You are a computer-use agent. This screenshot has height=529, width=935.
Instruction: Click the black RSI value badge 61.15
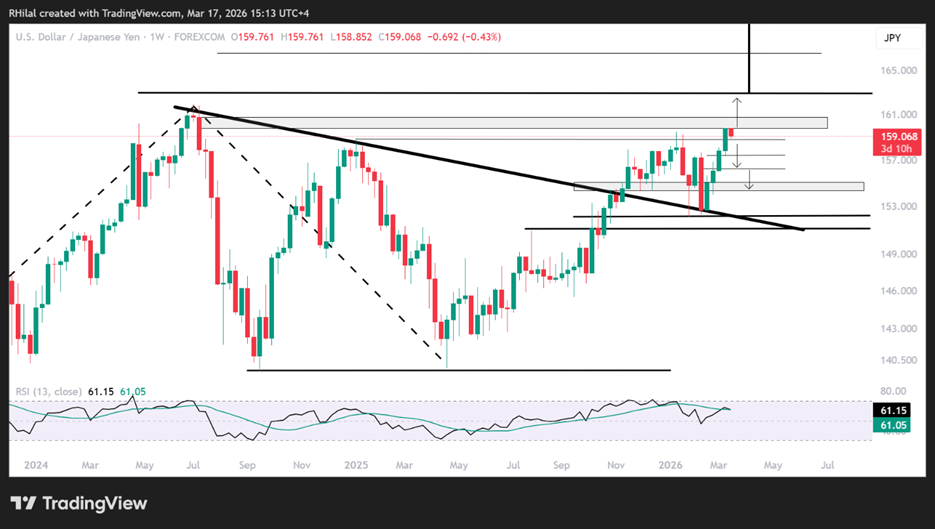click(x=893, y=410)
